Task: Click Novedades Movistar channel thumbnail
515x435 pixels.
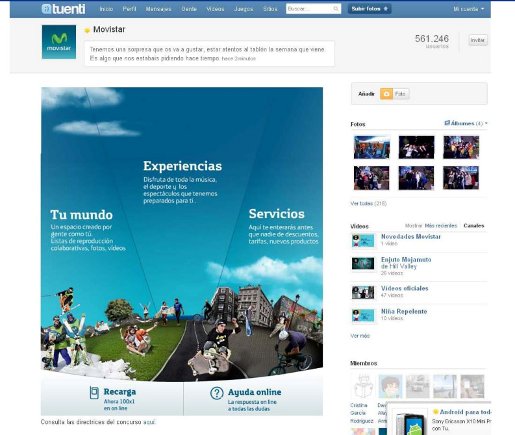Action: (363, 241)
